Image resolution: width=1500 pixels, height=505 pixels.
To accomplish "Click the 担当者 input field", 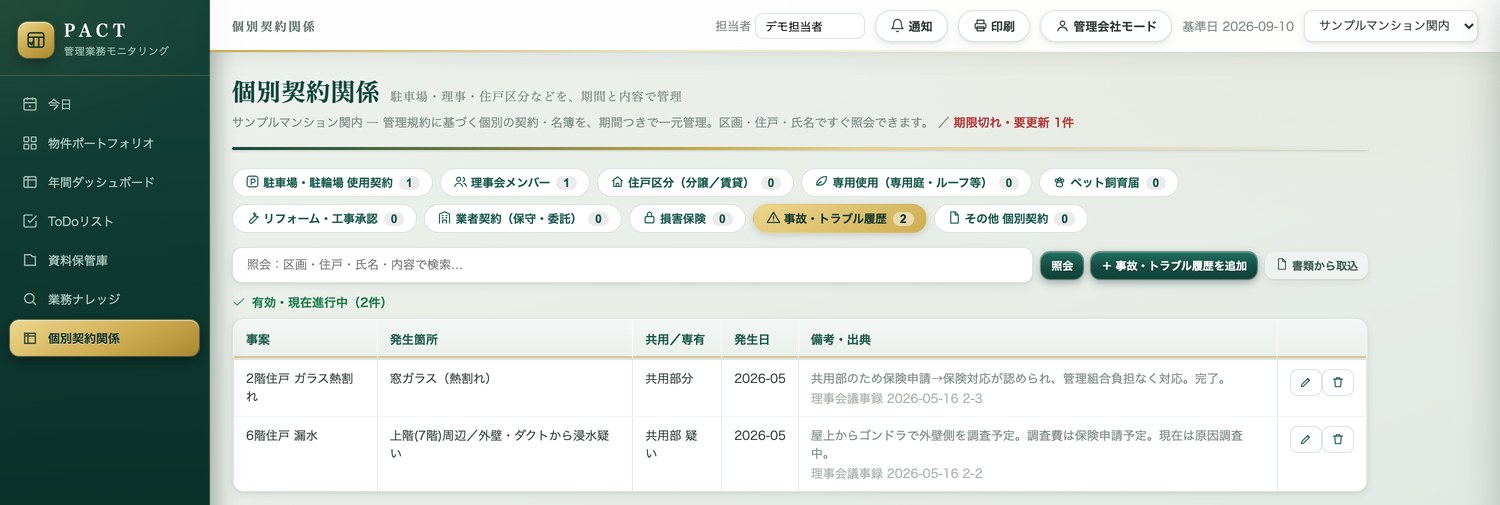I will pyautogui.click(x=809, y=26).
